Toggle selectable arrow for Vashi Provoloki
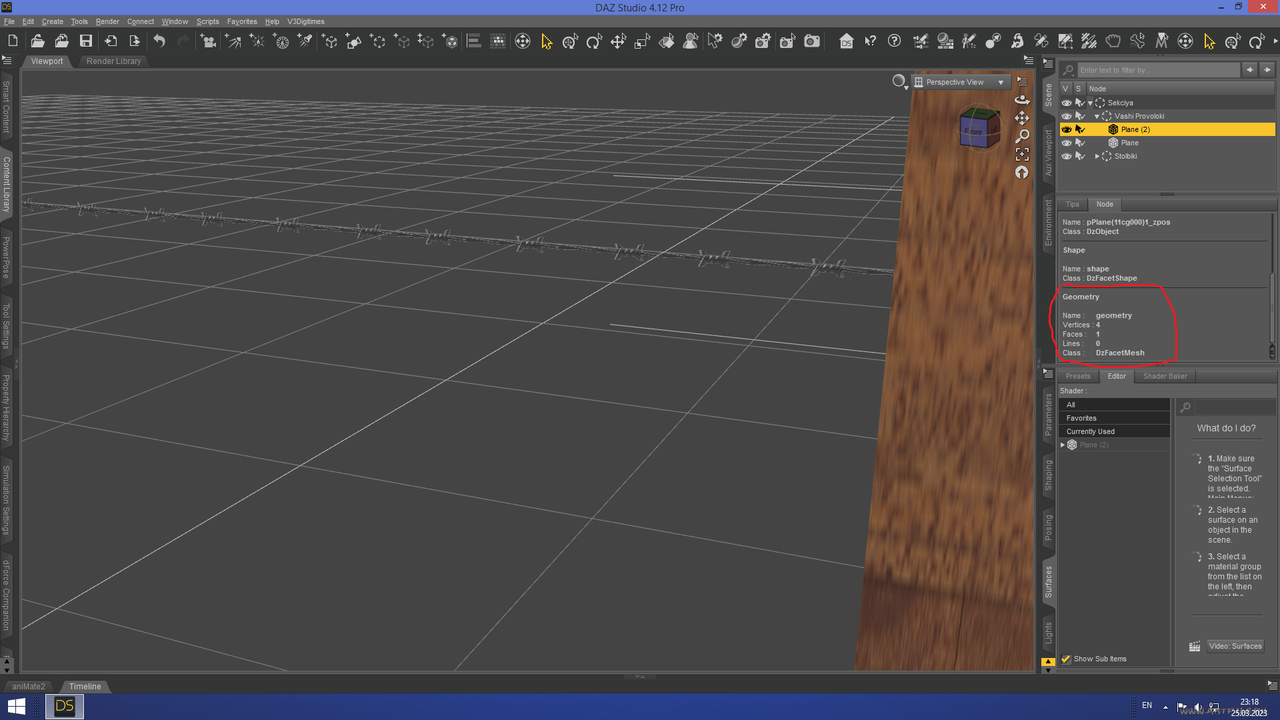 coord(1079,116)
